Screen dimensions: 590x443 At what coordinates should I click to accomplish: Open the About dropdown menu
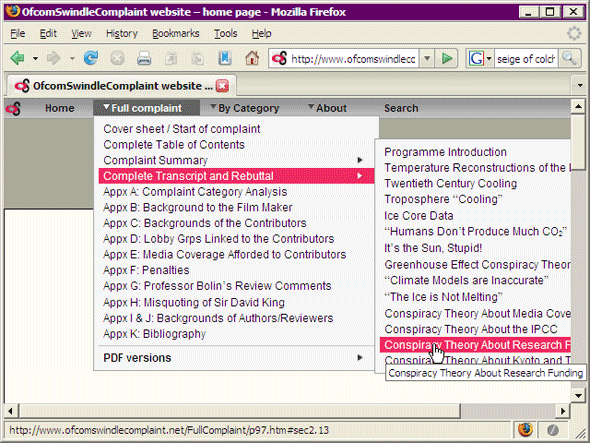tap(327, 108)
